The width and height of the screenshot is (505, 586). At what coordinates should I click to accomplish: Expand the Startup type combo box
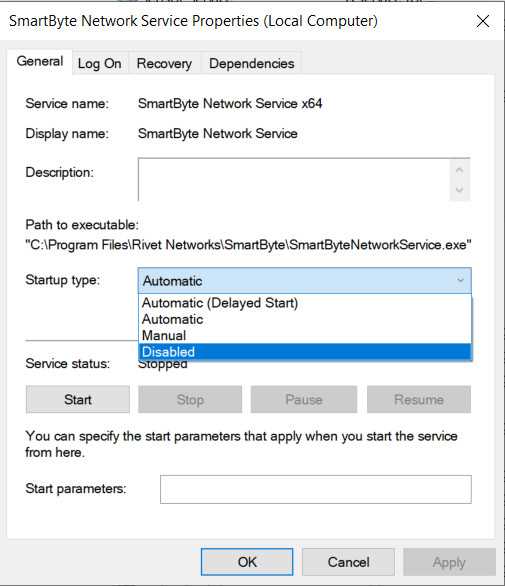304,280
